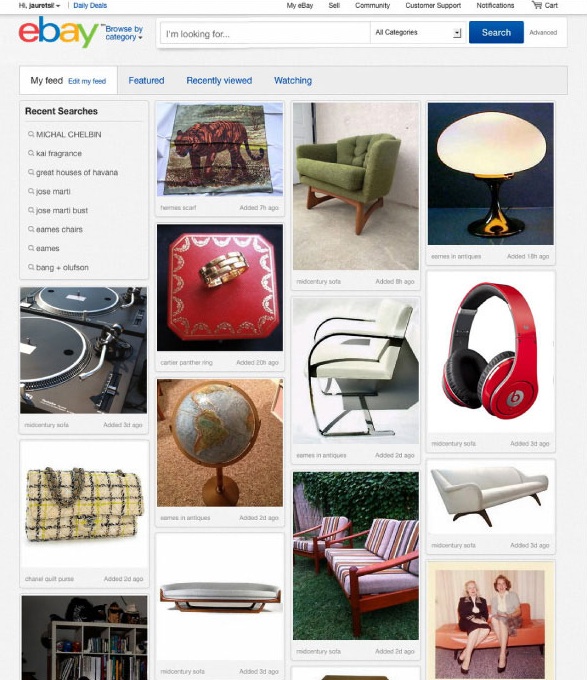Switch to the Recently viewed tab
The image size is (587, 680).
click(x=219, y=81)
